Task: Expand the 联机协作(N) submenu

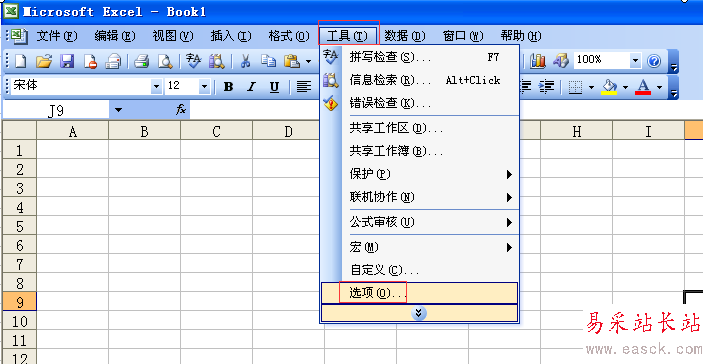Action: [x=420, y=197]
